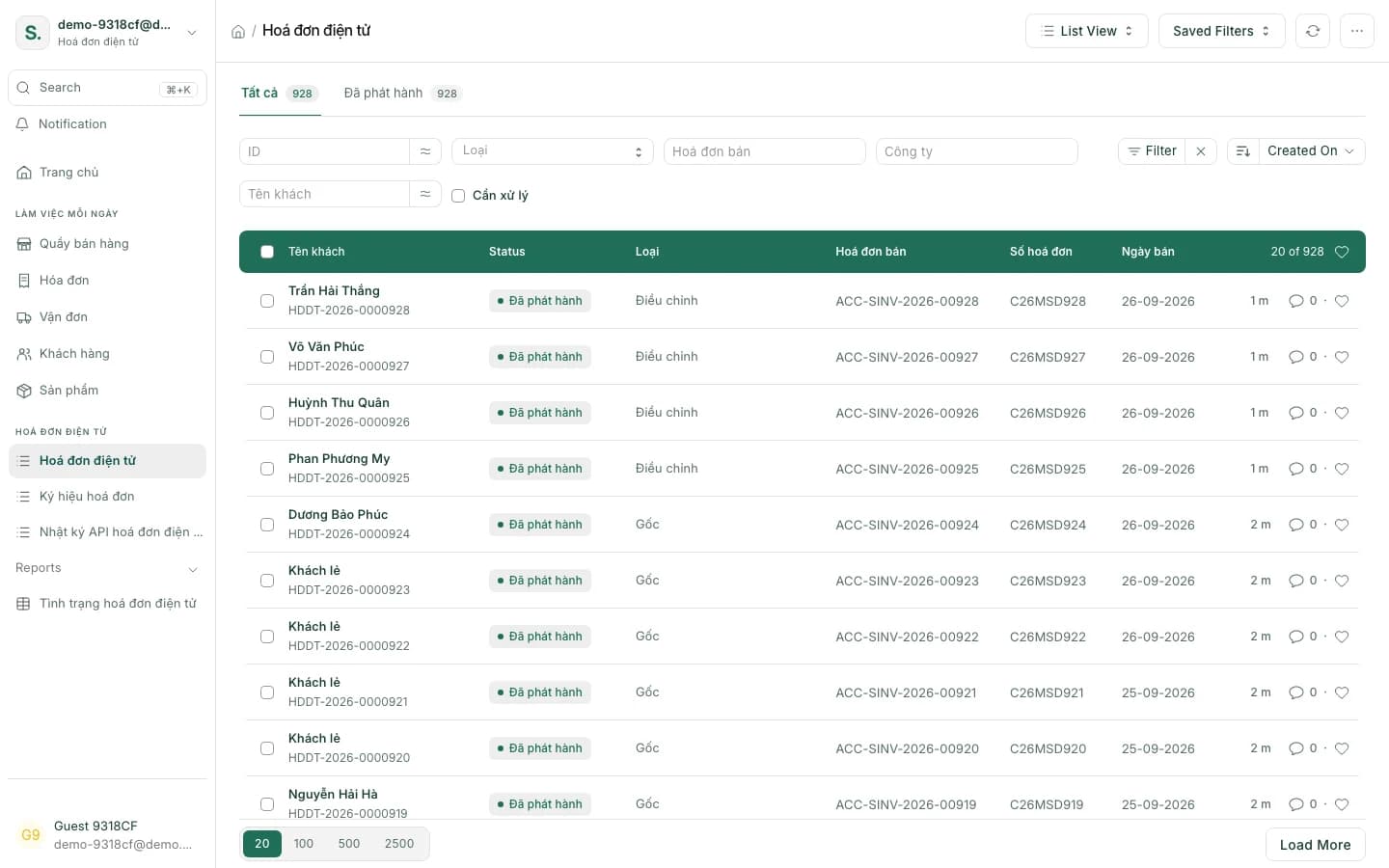Open the Trần Hải Thắng invoice record
The image size is (1389, 868).
[334, 291]
